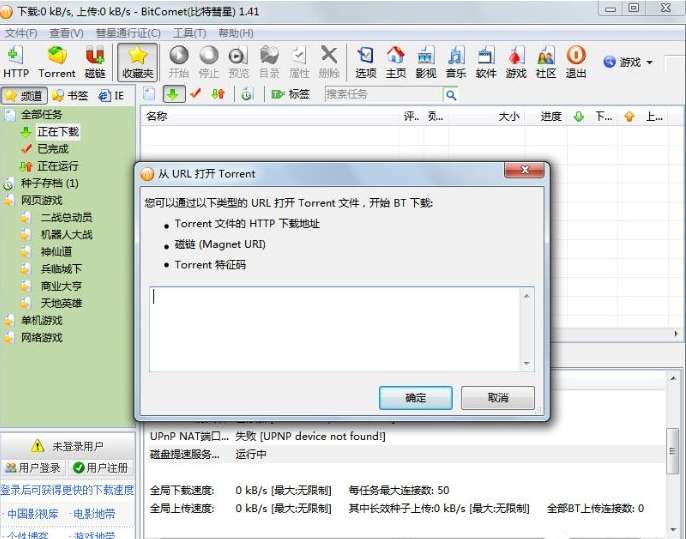This screenshot has height=539, width=686.
Task: Select 已完成 in the sidebar
Action: [52, 149]
